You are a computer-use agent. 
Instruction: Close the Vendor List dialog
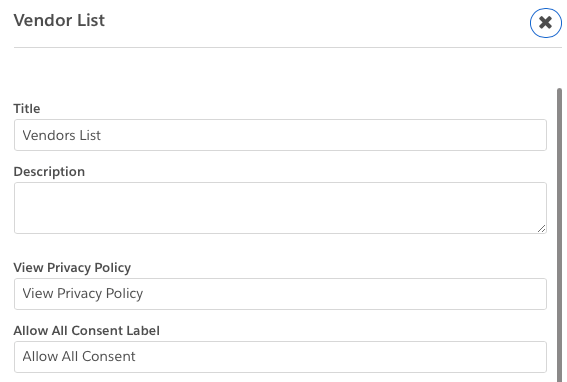tap(546, 23)
